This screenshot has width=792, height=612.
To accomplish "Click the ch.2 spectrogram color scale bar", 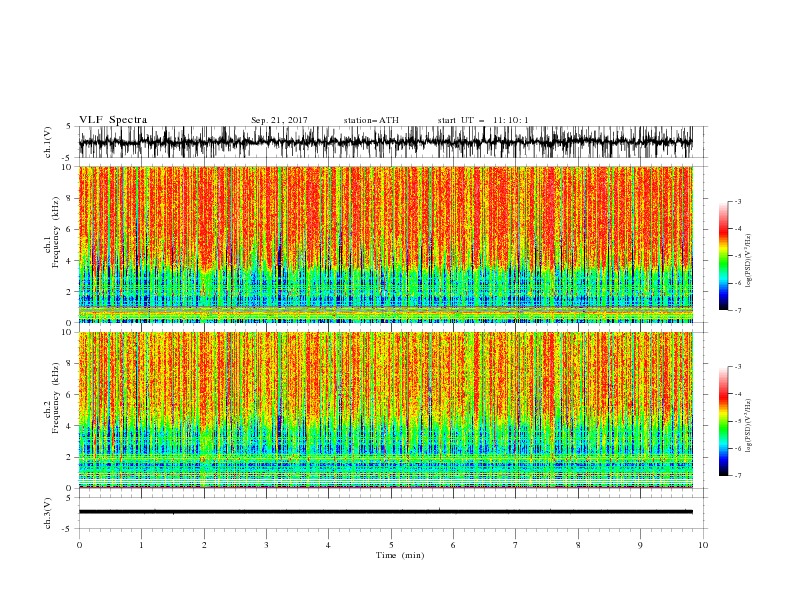I will (x=723, y=421).
